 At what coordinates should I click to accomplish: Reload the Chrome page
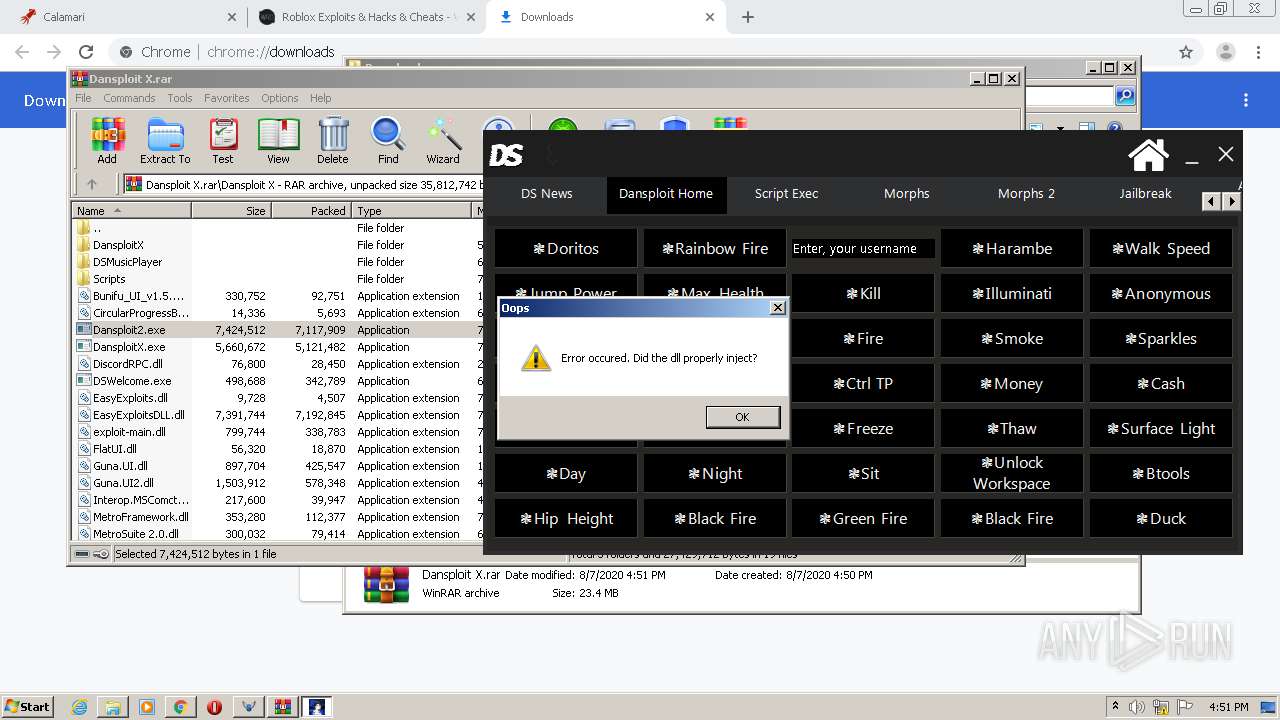(x=86, y=52)
